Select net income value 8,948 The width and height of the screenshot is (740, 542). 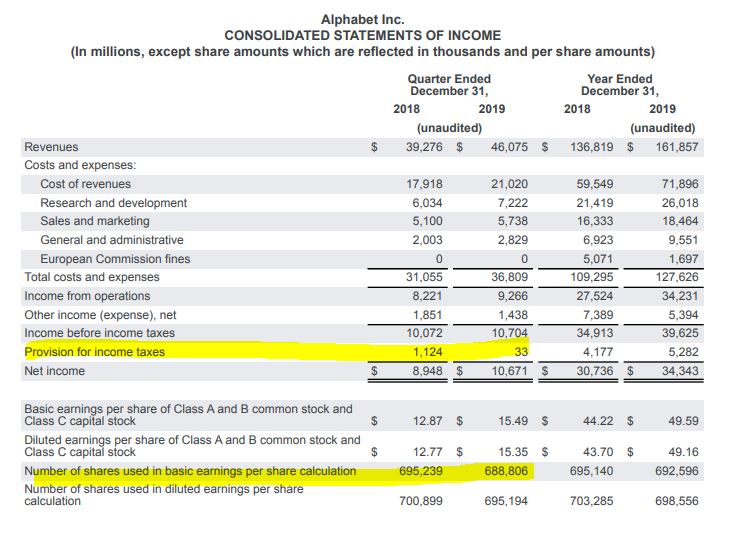click(x=428, y=371)
